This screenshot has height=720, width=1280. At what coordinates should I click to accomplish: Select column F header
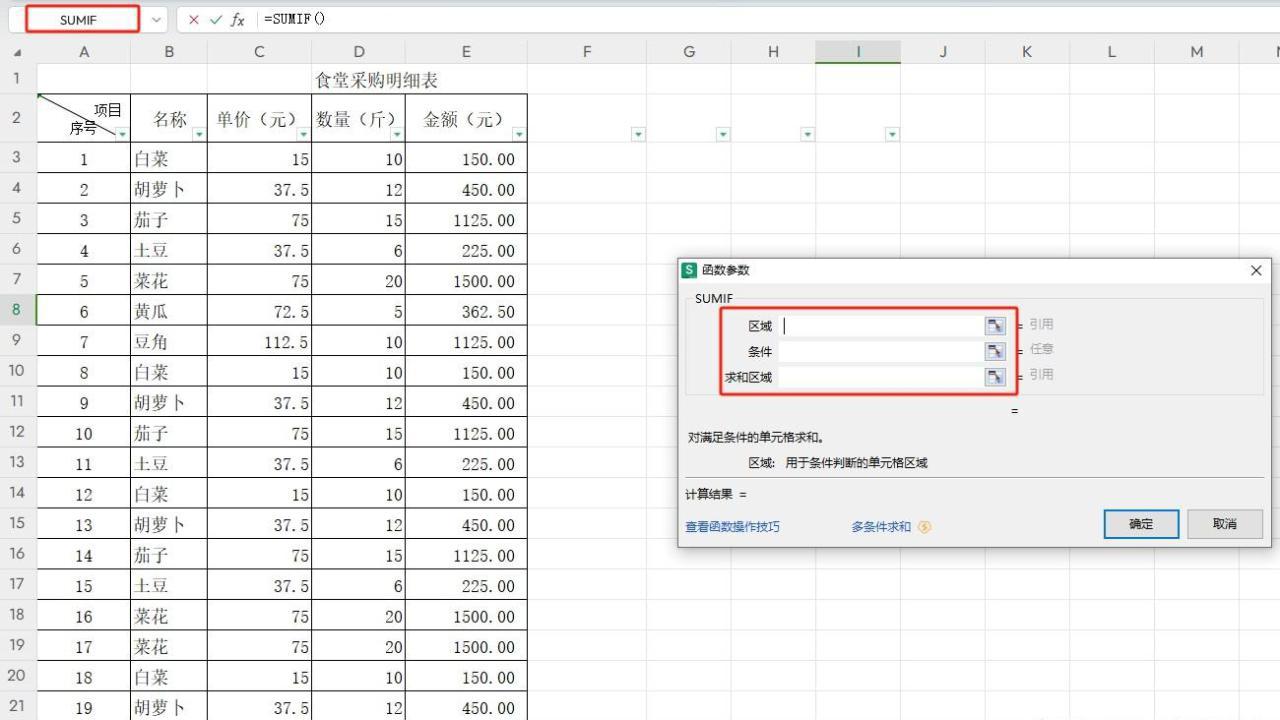click(x=587, y=53)
